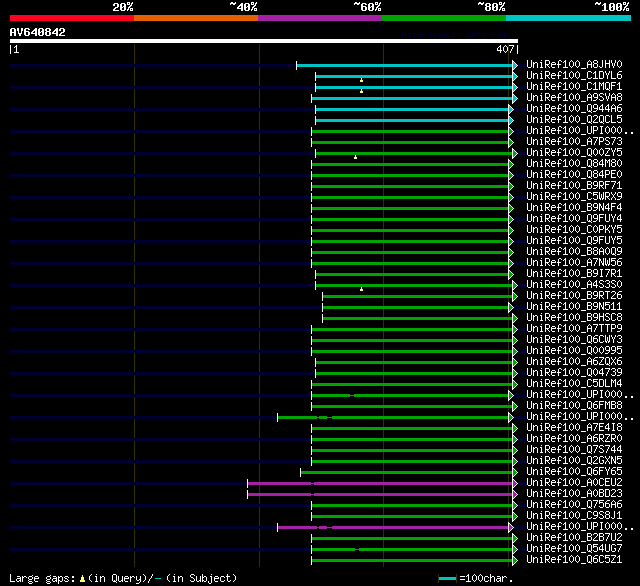This screenshot has height=586, width=640.
Task: Select the UniRef100_B9RF71 entry
Action: pyautogui.click(x=574, y=186)
